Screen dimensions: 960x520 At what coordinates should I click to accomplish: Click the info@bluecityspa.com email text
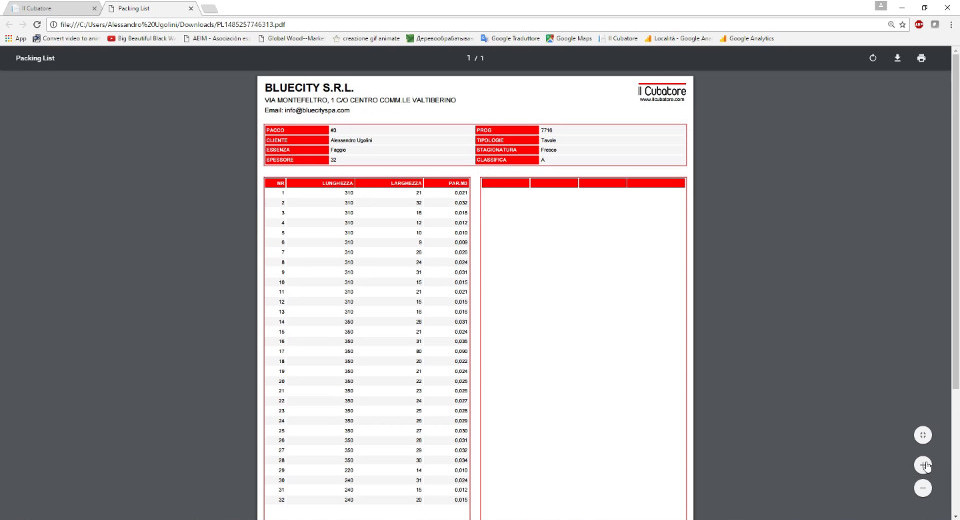tap(317, 110)
